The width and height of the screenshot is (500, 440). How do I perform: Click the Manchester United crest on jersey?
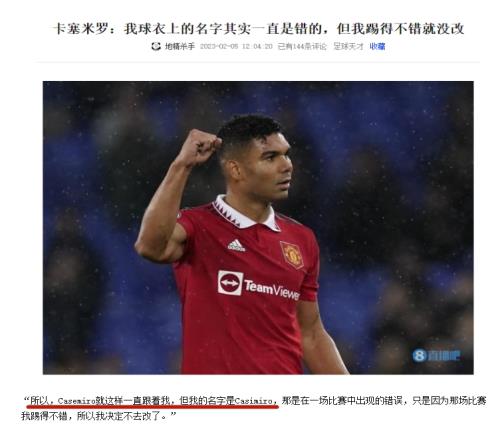click(x=292, y=254)
